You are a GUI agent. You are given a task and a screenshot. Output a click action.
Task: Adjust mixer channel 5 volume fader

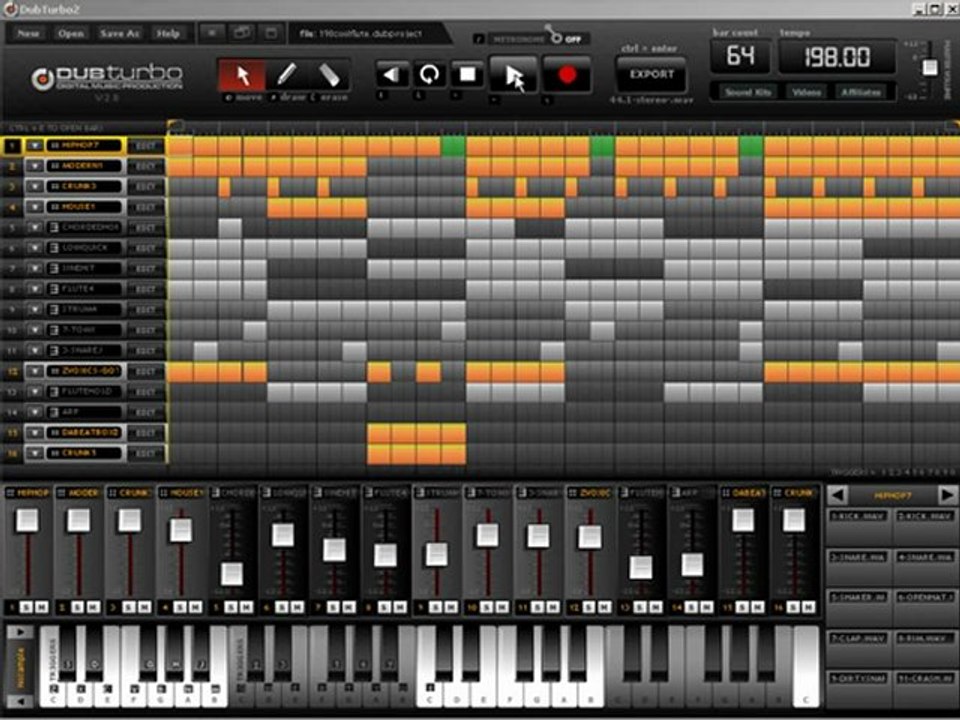point(232,574)
